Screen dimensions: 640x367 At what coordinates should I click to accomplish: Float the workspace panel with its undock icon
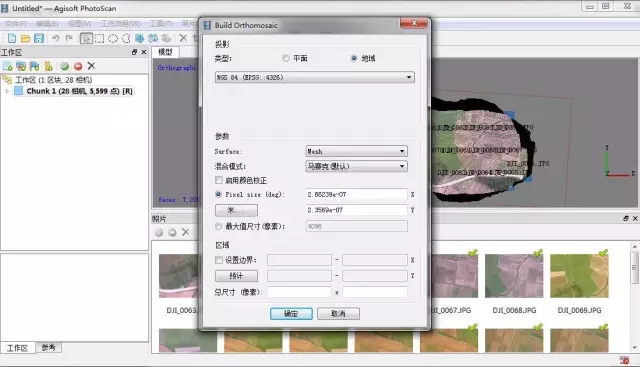(134, 52)
